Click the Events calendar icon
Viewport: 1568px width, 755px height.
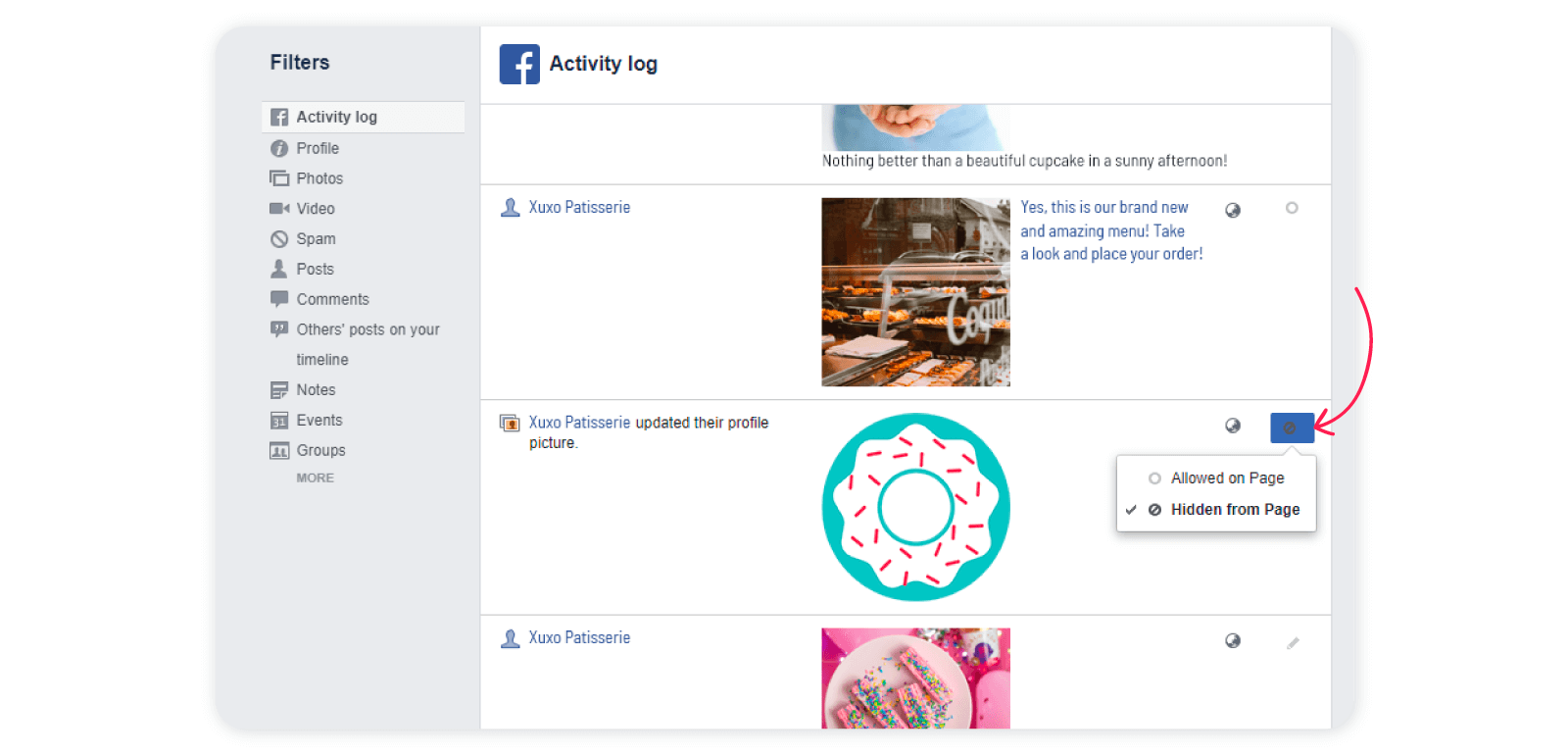click(279, 421)
